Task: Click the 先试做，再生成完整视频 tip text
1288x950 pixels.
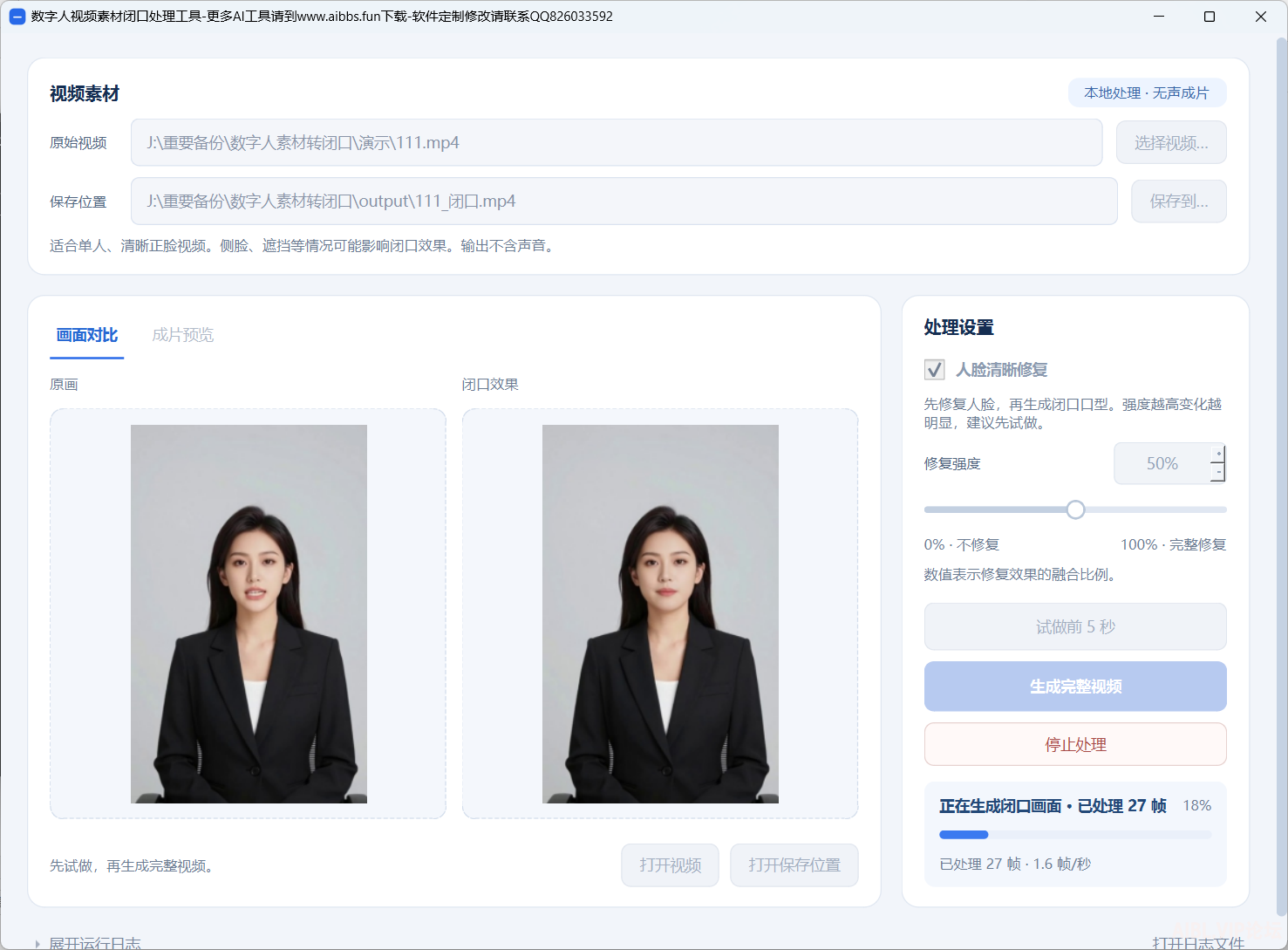Action: pyautogui.click(x=133, y=866)
